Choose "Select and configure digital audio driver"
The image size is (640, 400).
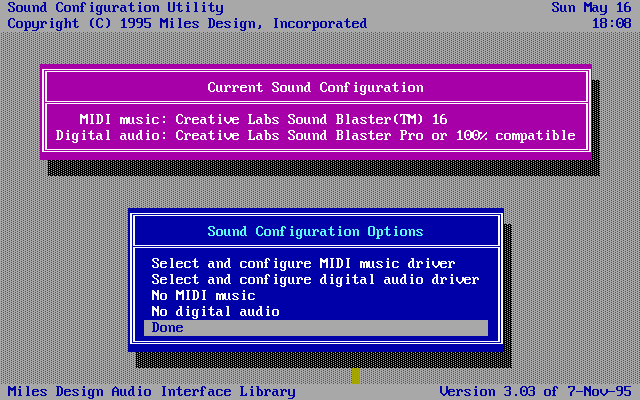315,280
